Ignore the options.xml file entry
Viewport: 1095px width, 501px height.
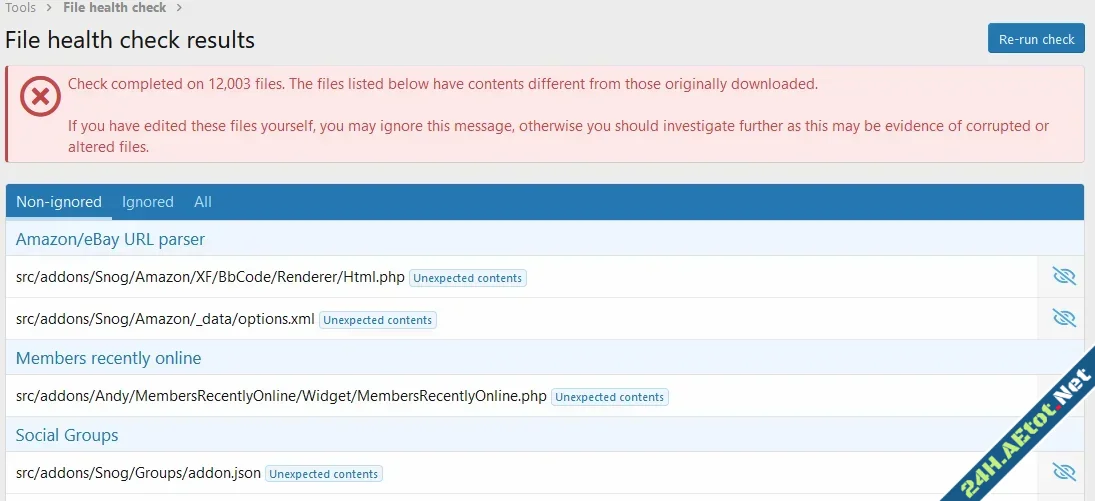[1064, 319]
